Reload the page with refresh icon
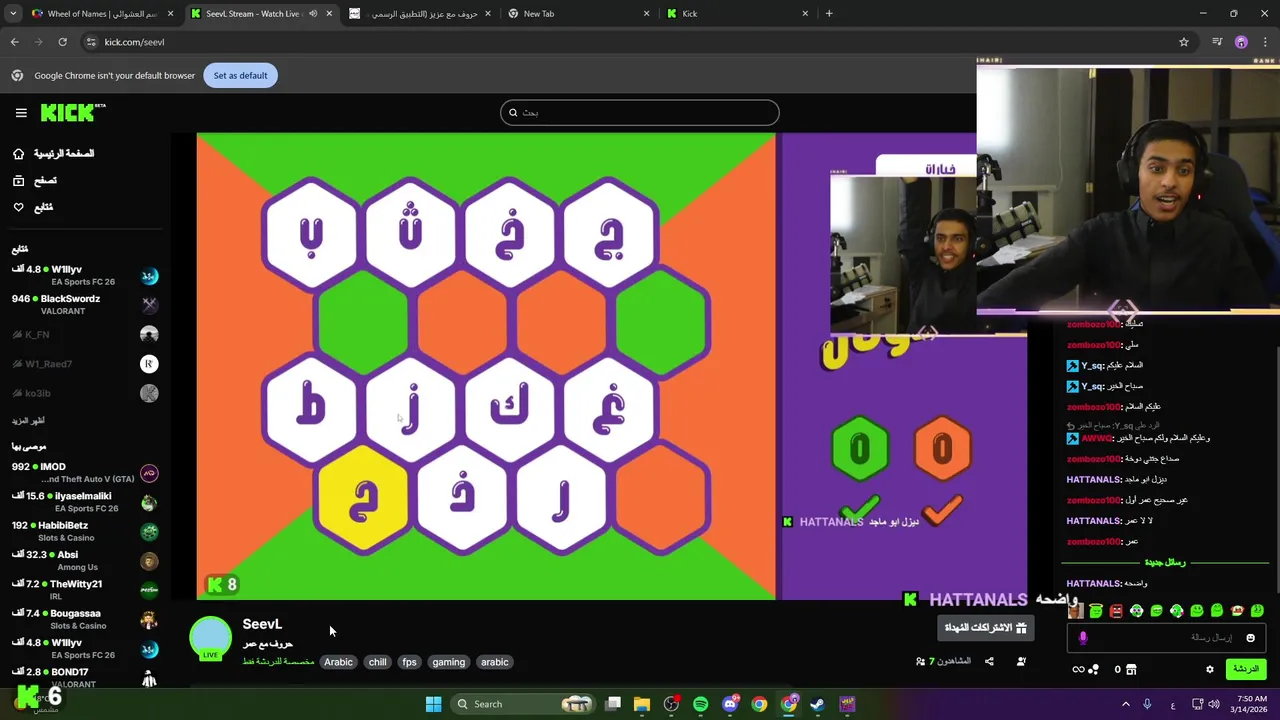 click(62, 42)
